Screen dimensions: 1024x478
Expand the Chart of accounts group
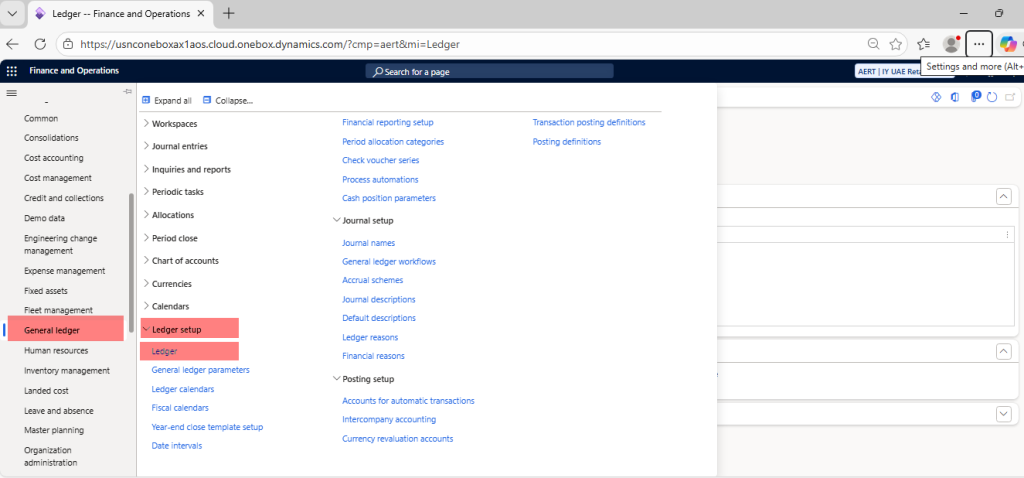click(184, 261)
